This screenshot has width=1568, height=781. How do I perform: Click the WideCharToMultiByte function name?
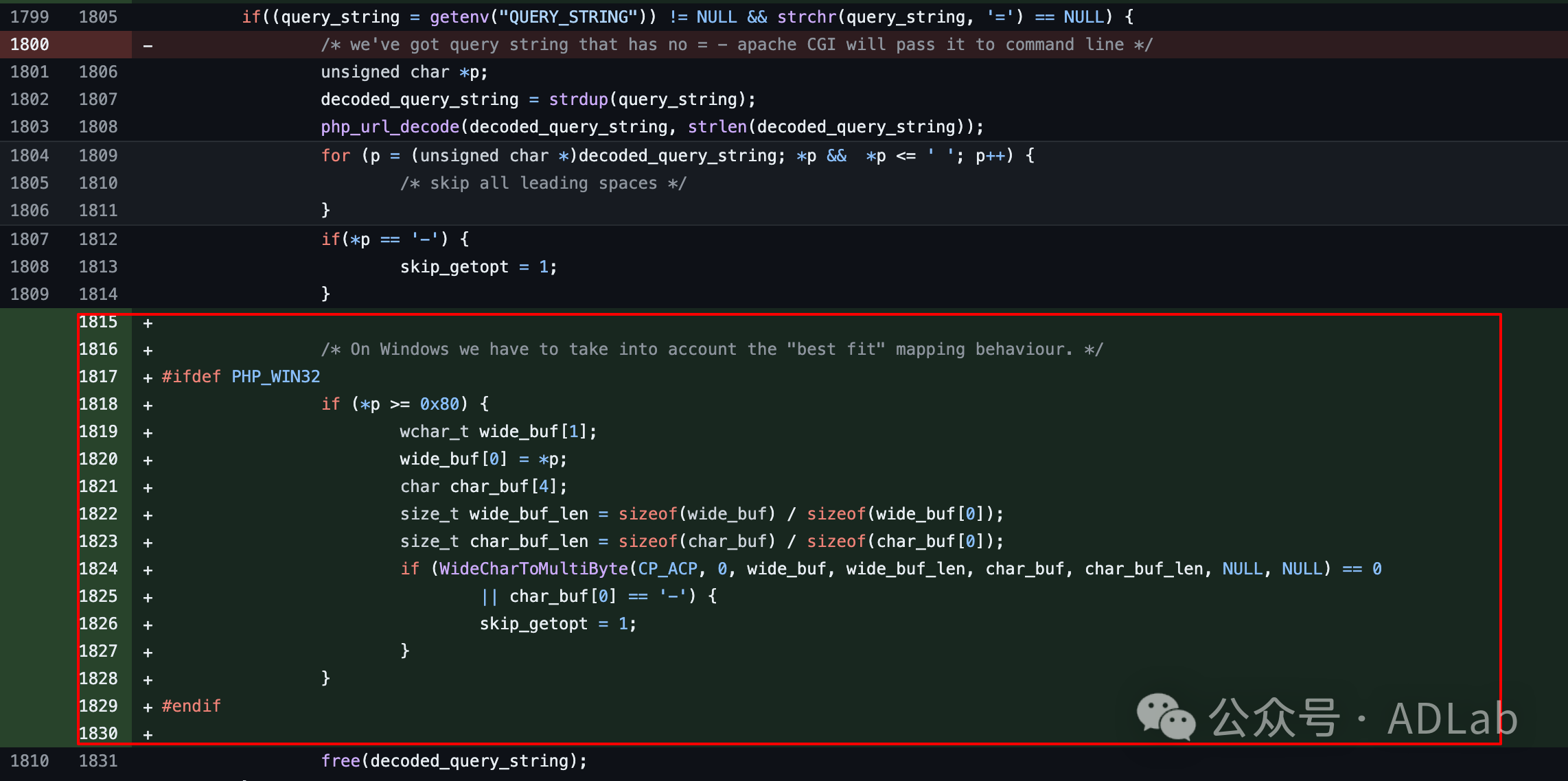[x=533, y=569]
